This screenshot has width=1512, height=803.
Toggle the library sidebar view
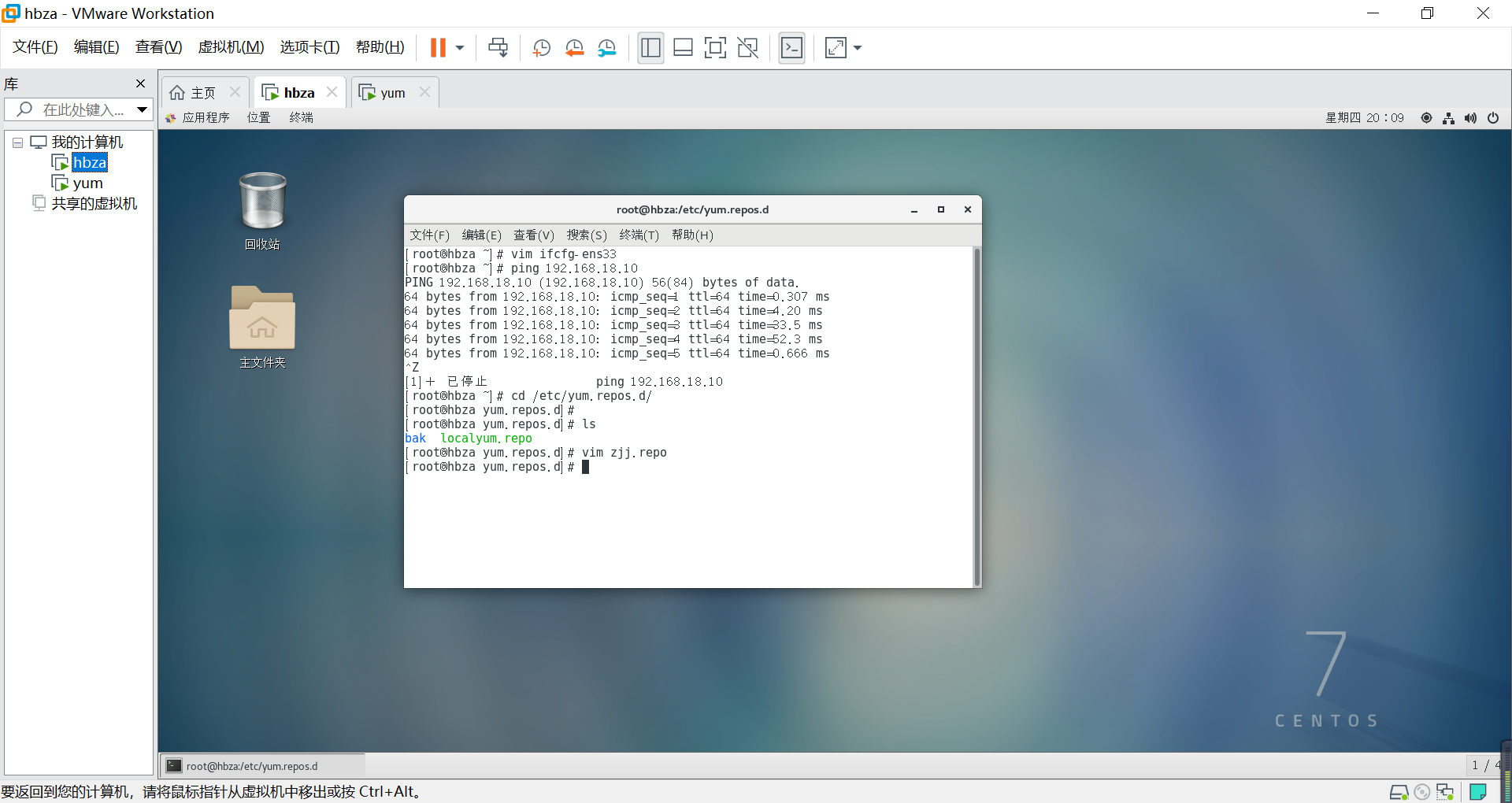[x=650, y=48]
